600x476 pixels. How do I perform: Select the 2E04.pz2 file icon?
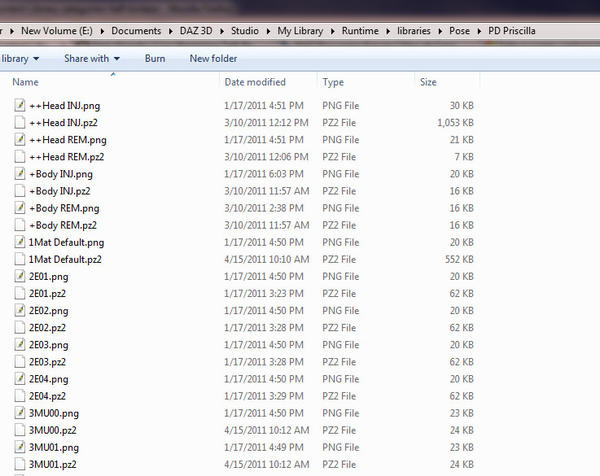click(20, 396)
